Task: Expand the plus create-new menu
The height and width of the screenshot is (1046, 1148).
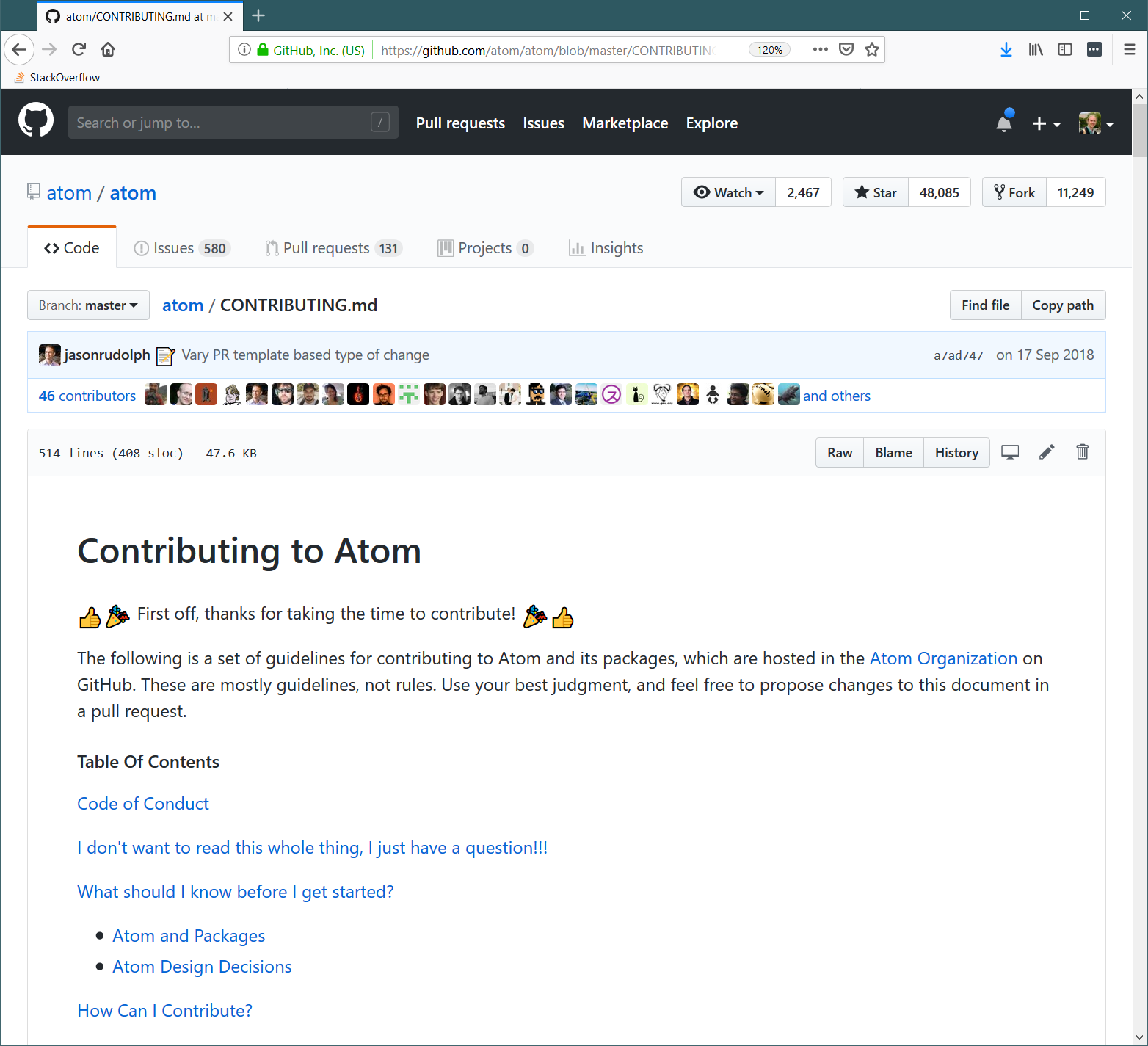Action: pyautogui.click(x=1046, y=123)
